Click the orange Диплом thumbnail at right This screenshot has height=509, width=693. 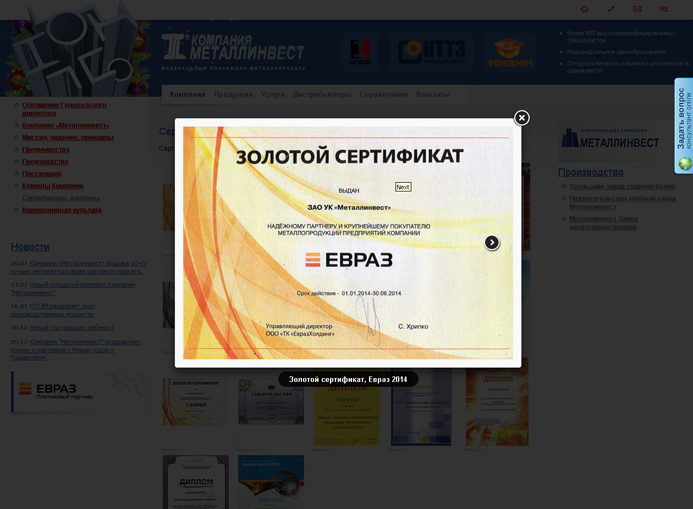pyautogui.click(x=497, y=402)
